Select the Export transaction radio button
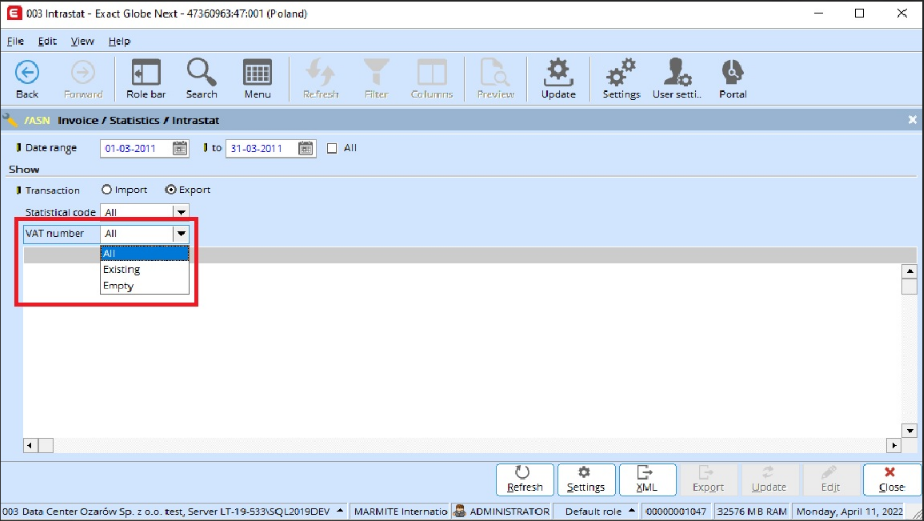The height and width of the screenshot is (521, 924). (x=170, y=190)
